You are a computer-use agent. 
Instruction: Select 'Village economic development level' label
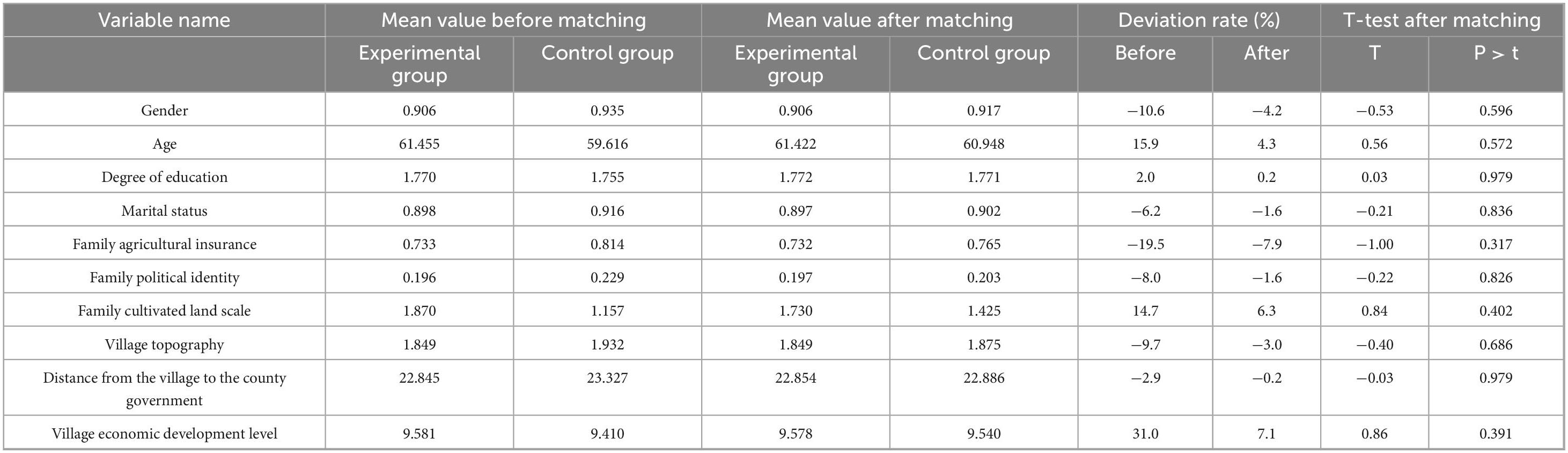click(x=164, y=434)
